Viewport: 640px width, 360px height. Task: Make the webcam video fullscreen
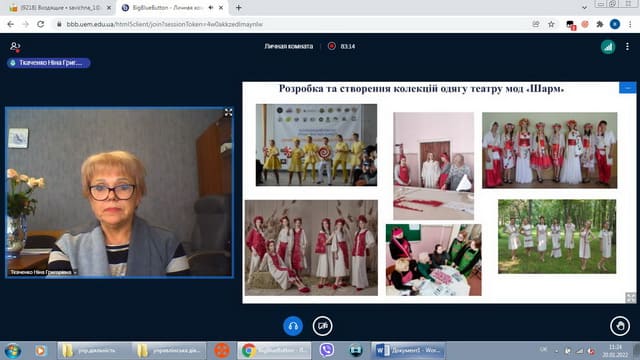(228, 113)
